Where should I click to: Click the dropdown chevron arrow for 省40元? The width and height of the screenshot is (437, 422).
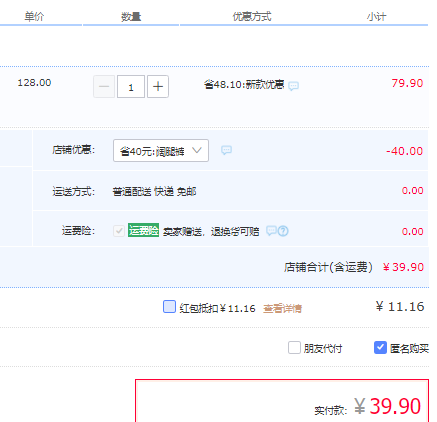(197, 151)
